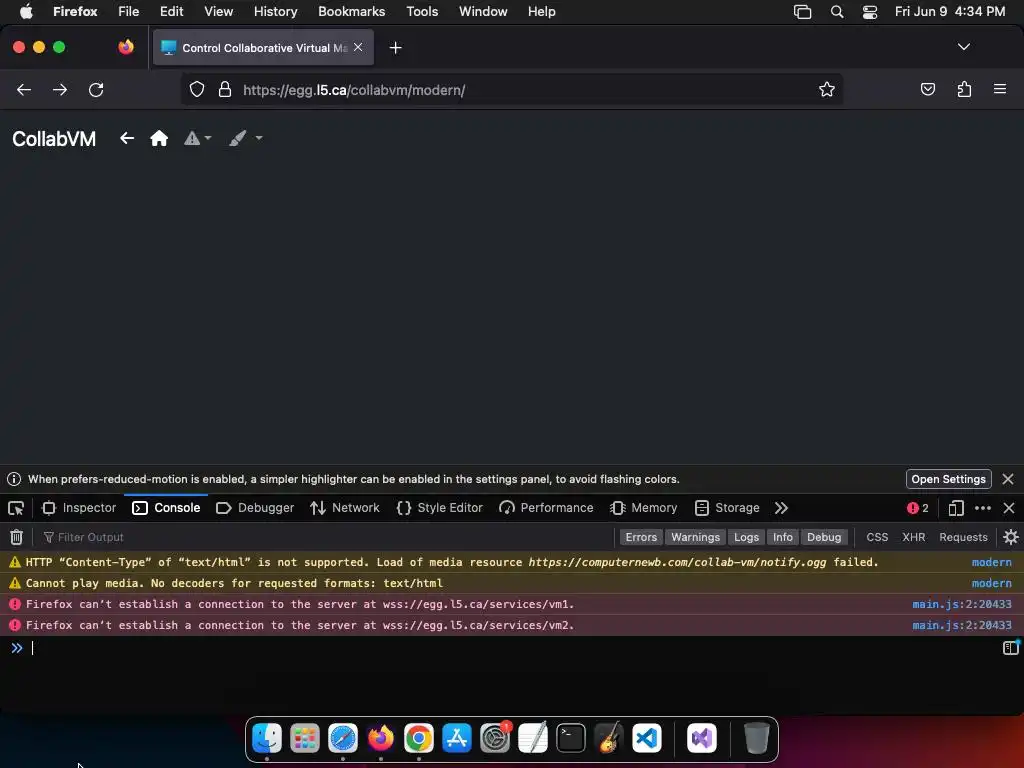This screenshot has height=768, width=1024.
Task: Click the CollabVM back arrow icon
Action: pos(127,138)
